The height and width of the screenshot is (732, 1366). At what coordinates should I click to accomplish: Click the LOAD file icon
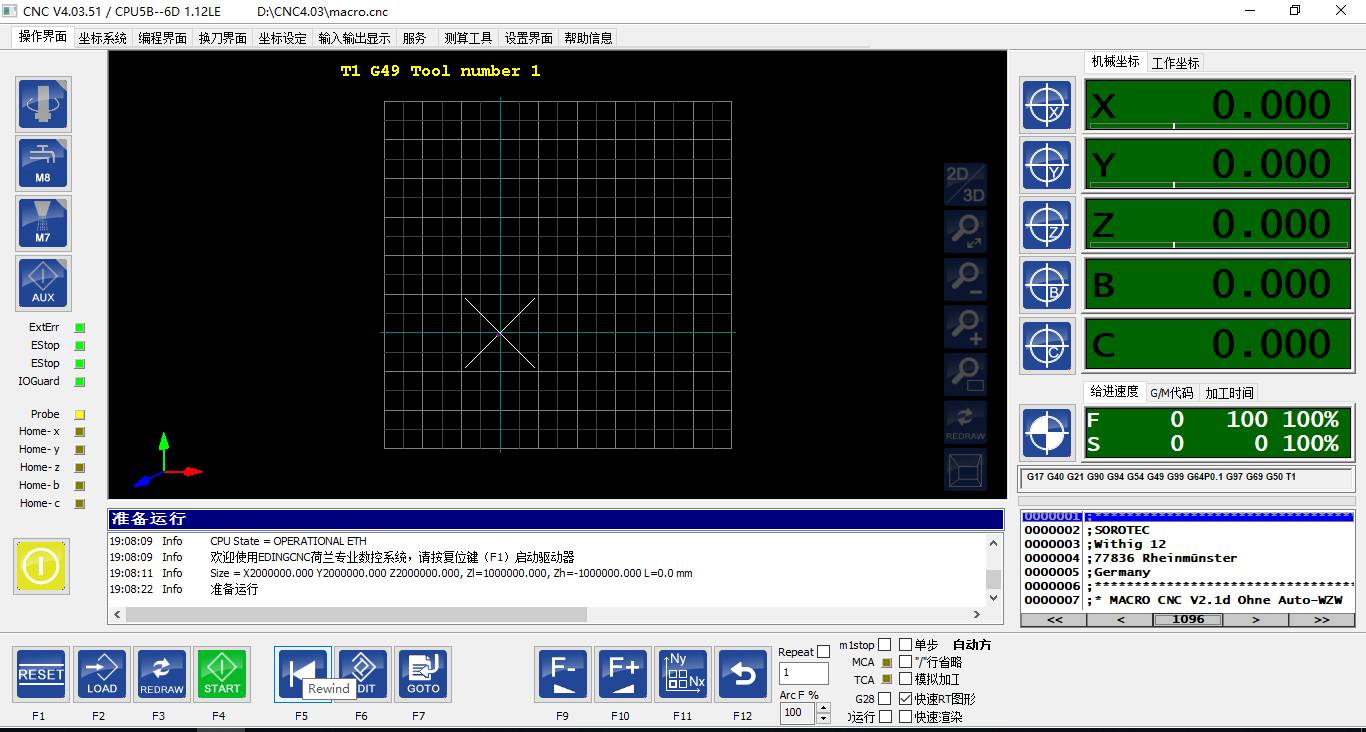pyautogui.click(x=102, y=674)
